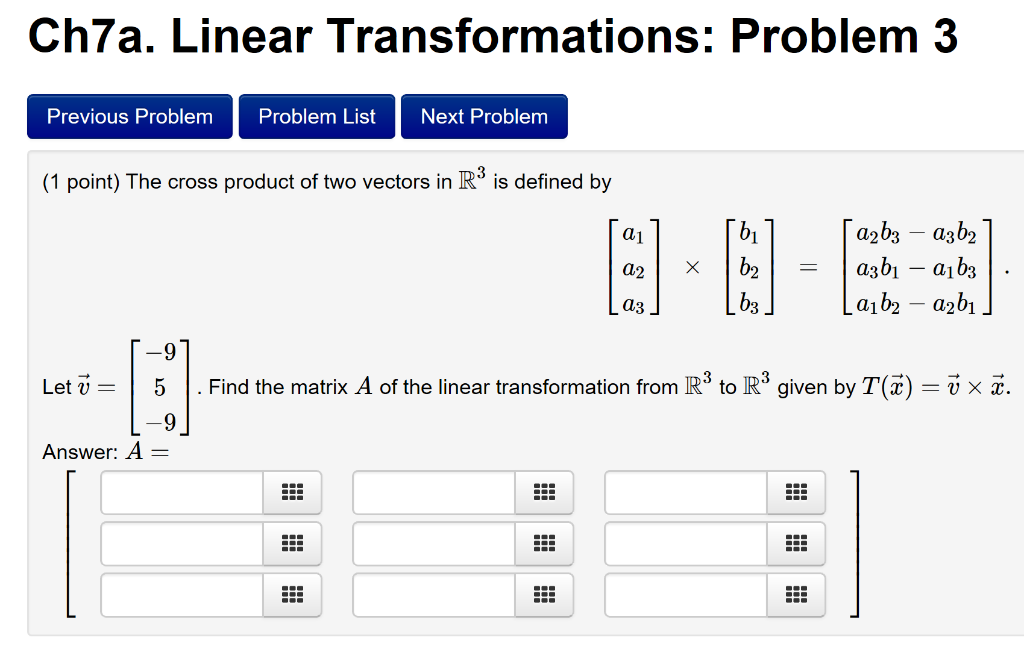The height and width of the screenshot is (652, 1024).
Task: Open the equation editor for top-left matrix entry
Action: click(294, 492)
